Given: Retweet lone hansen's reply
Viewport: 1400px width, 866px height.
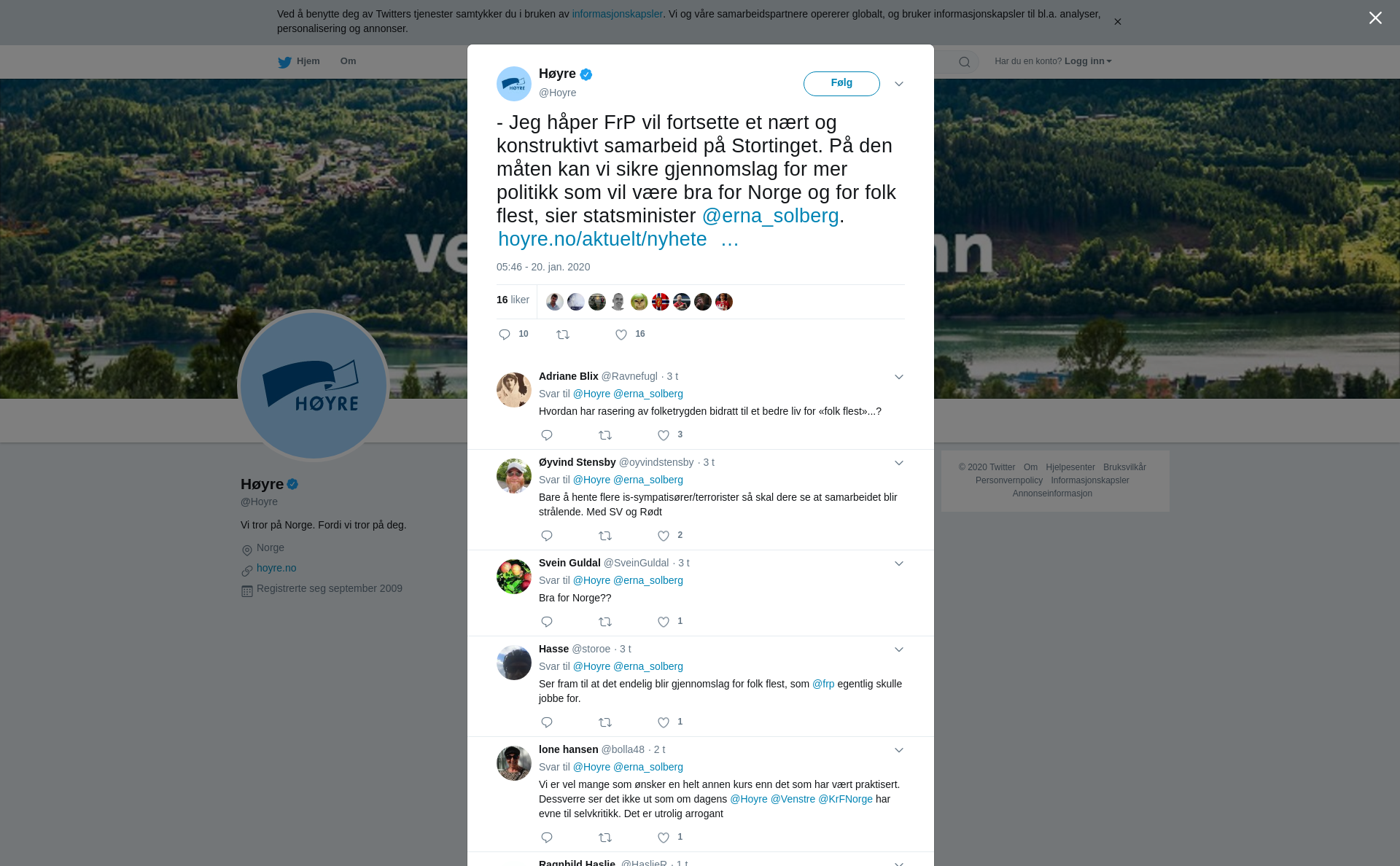Looking at the screenshot, I should [x=605, y=838].
